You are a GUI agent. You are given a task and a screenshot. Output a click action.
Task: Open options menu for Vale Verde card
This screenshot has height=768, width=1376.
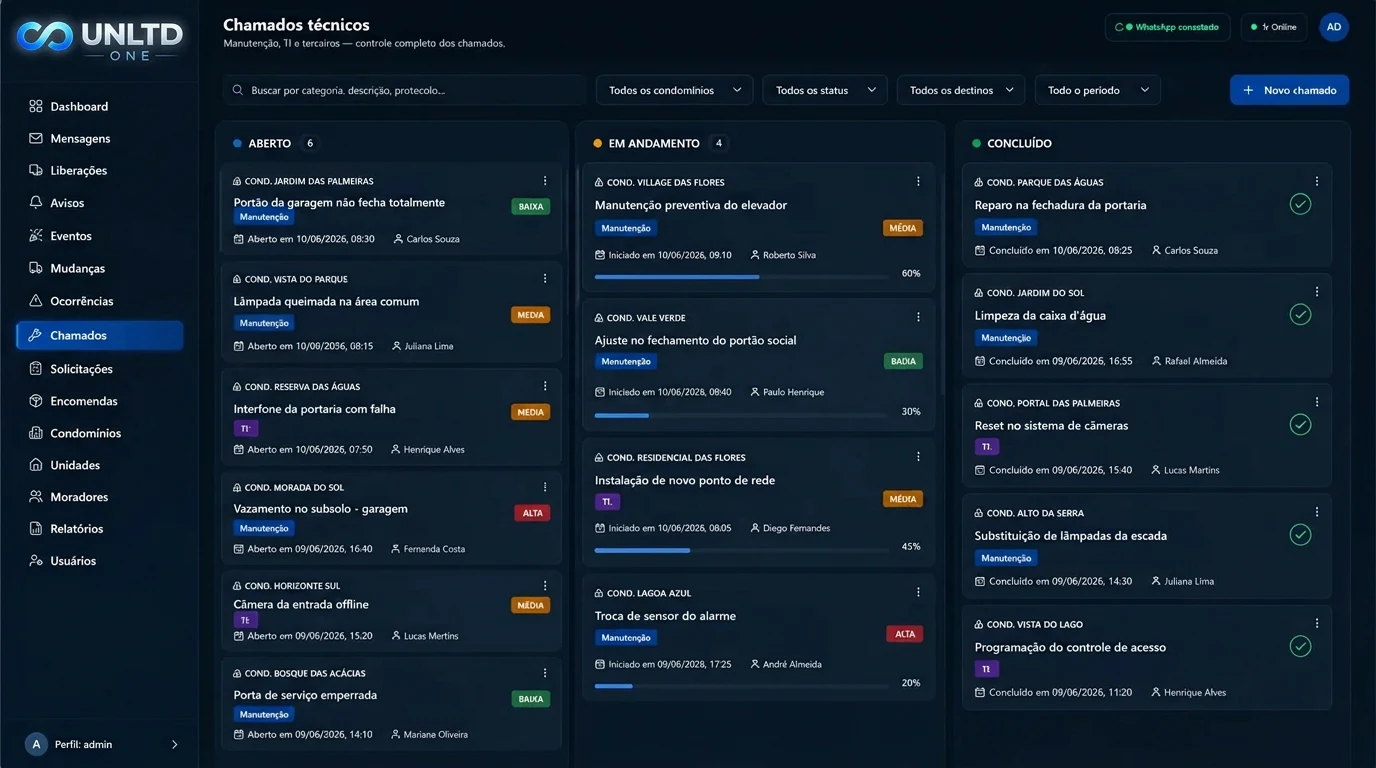pyautogui.click(x=918, y=317)
